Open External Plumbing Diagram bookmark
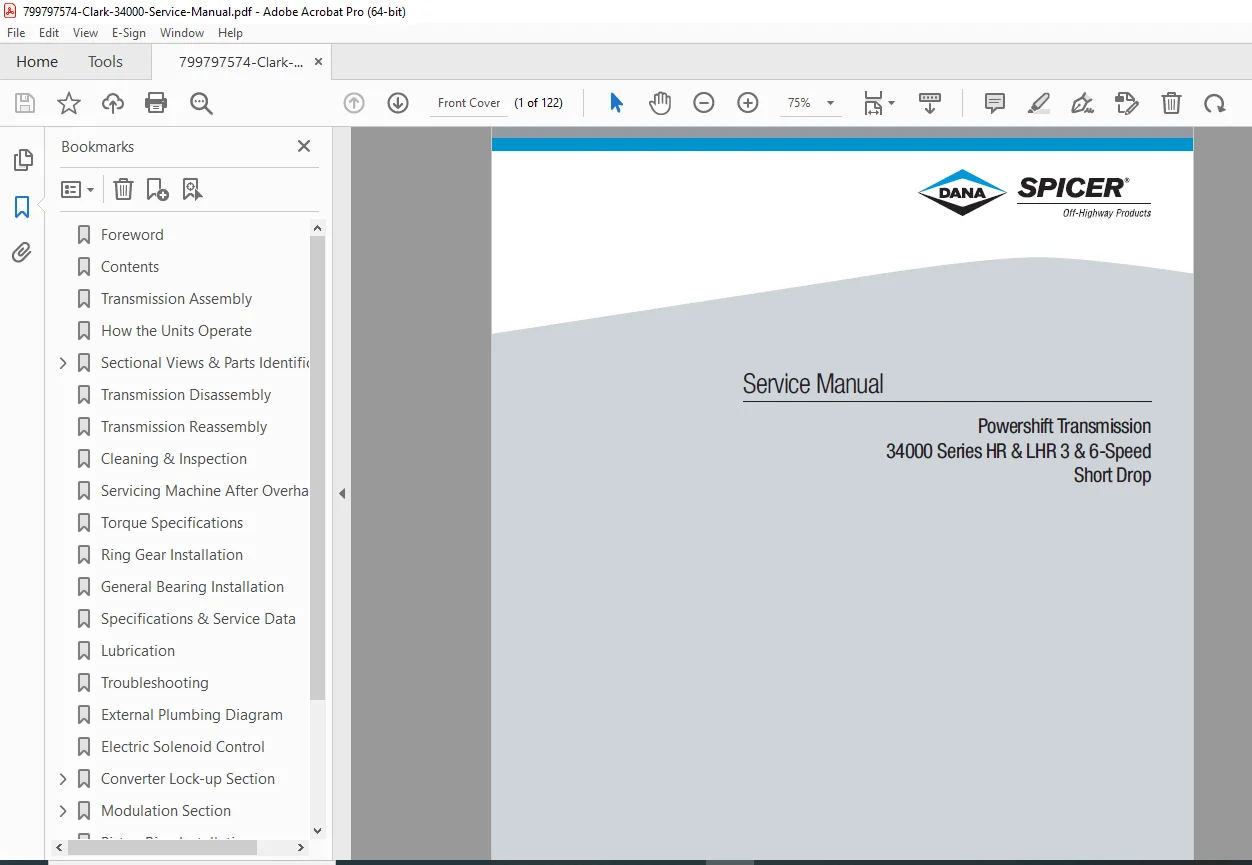The width and height of the screenshot is (1252, 865). pos(192,715)
